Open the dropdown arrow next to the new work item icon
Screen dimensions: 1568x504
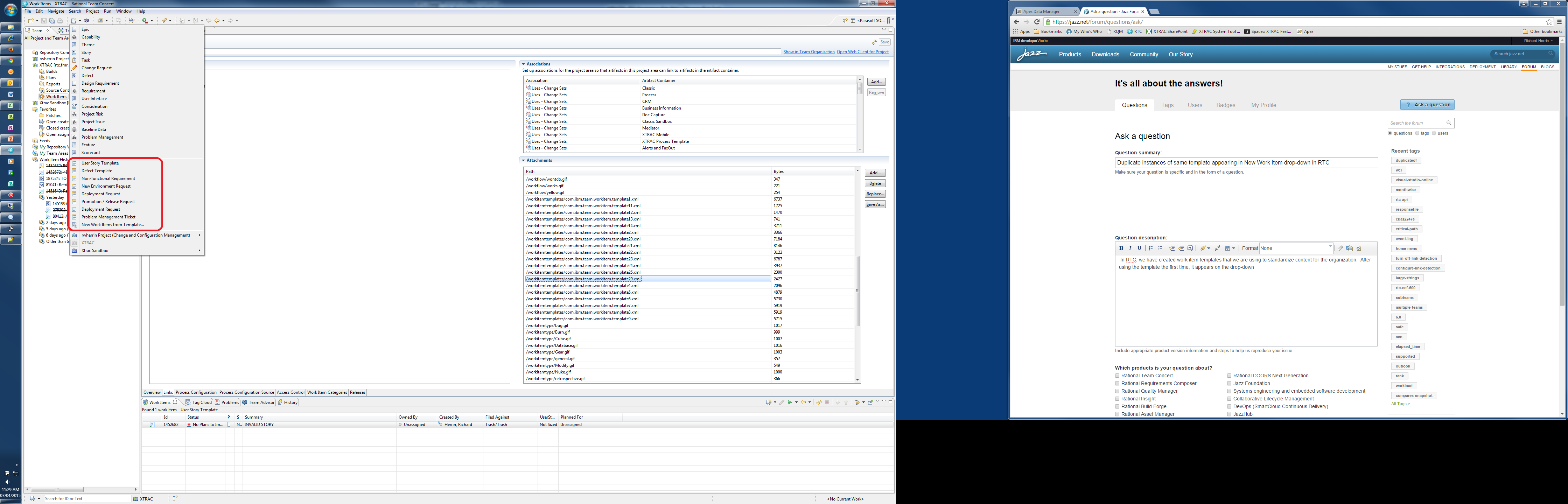[80, 21]
